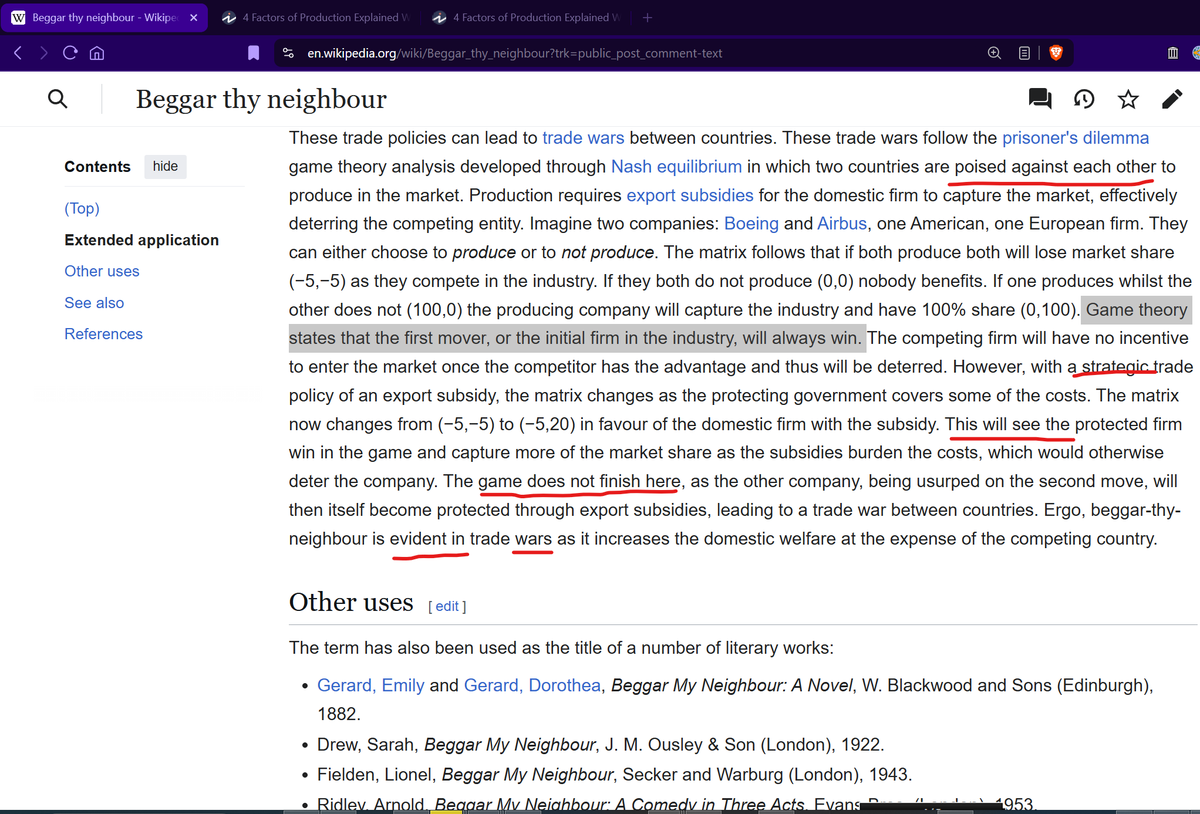1200x814 pixels.
Task: Edit the article with pencil icon
Action: (x=1172, y=98)
